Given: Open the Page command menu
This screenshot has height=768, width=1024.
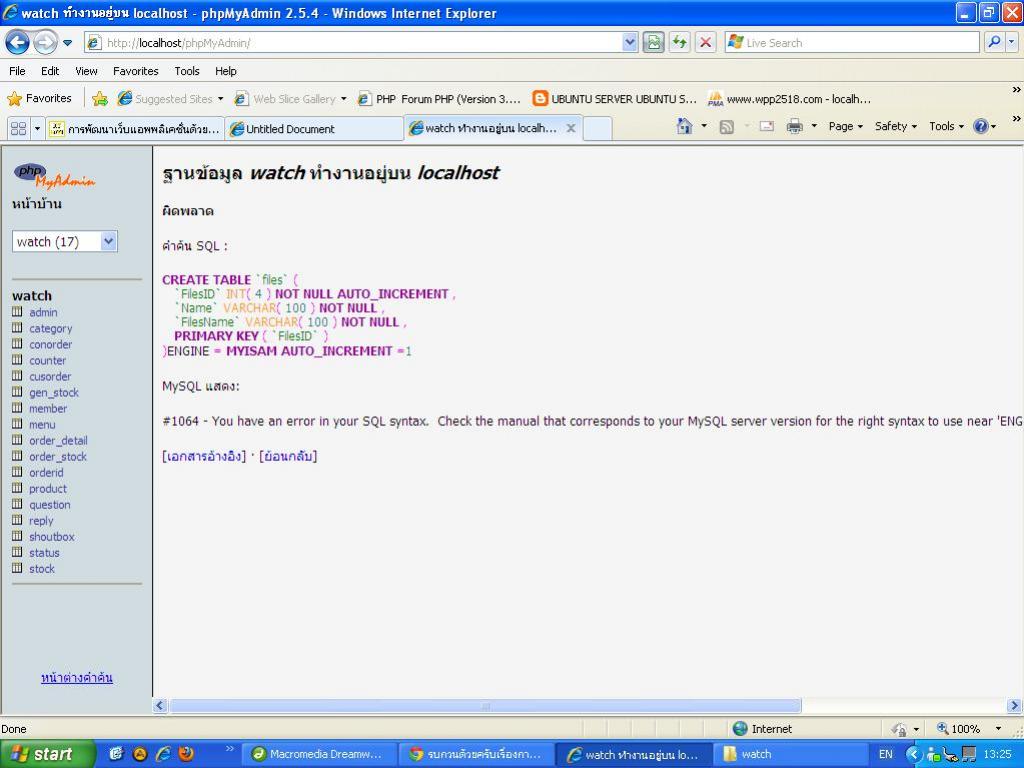Looking at the screenshot, I should (846, 126).
